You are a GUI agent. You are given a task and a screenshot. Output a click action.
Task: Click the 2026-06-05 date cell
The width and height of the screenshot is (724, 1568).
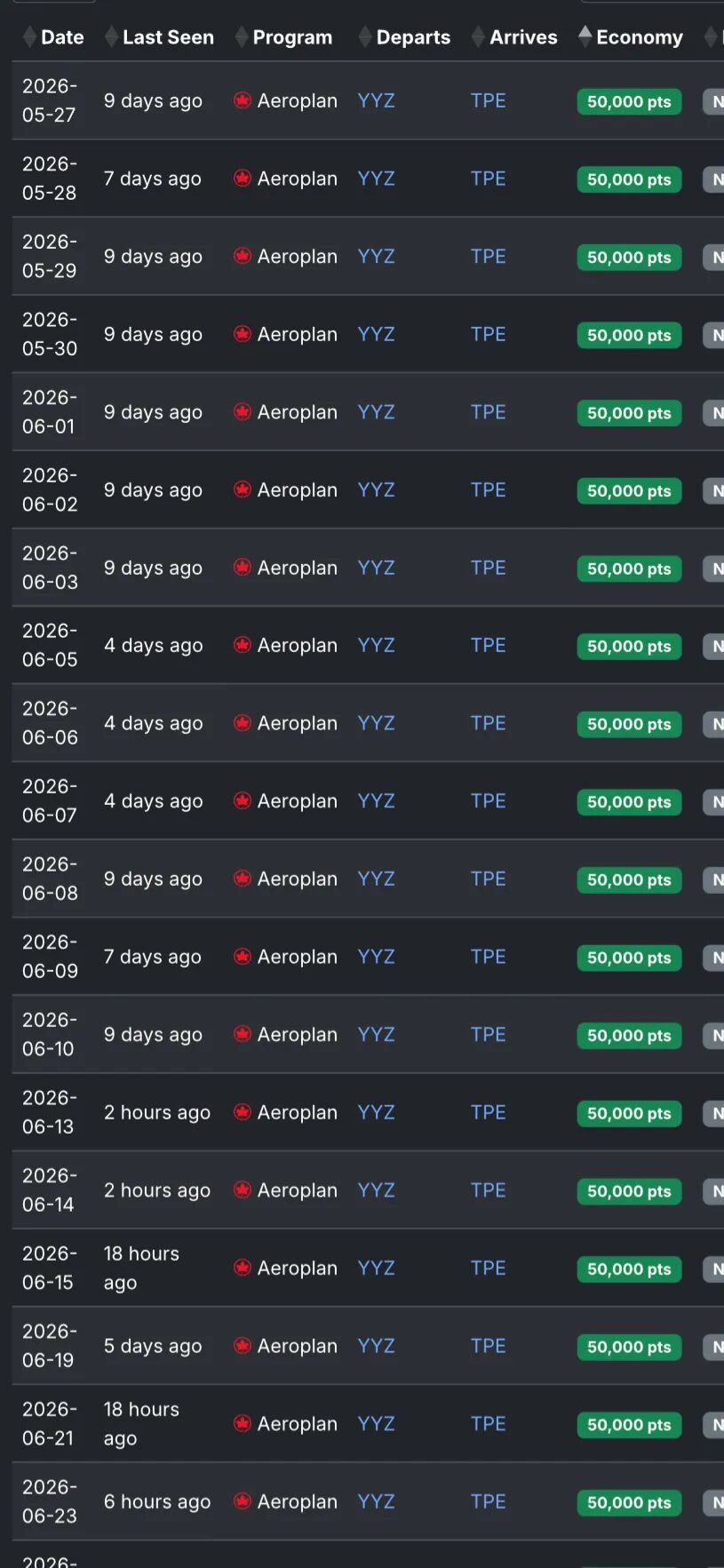(50, 645)
